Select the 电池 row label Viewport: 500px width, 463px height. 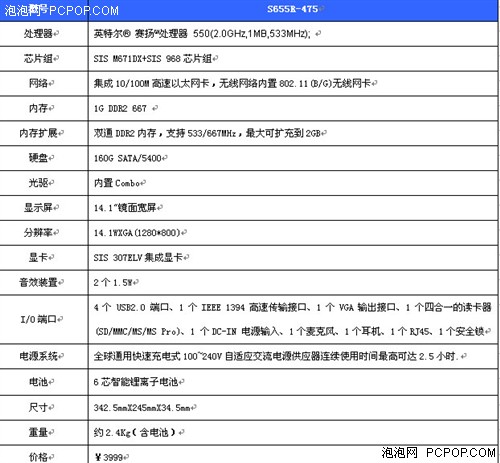pyautogui.click(x=39, y=382)
